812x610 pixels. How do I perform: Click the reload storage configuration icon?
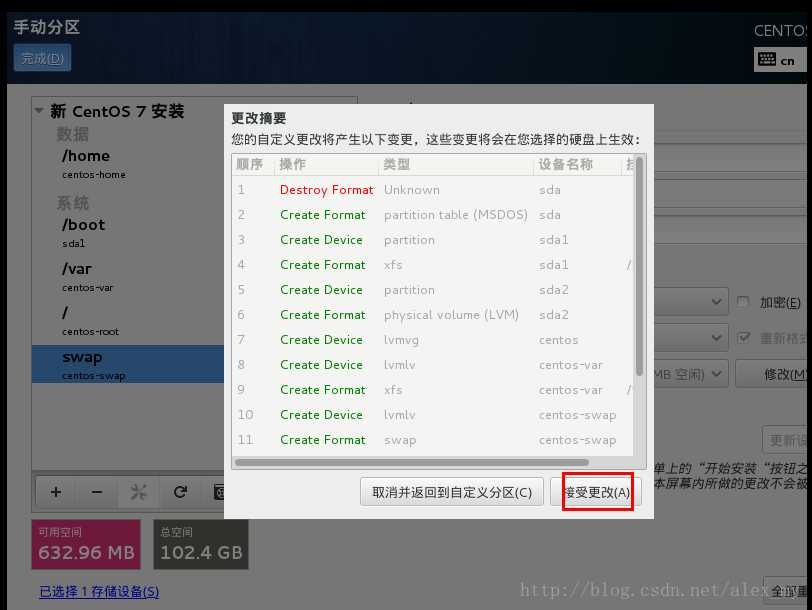click(180, 491)
